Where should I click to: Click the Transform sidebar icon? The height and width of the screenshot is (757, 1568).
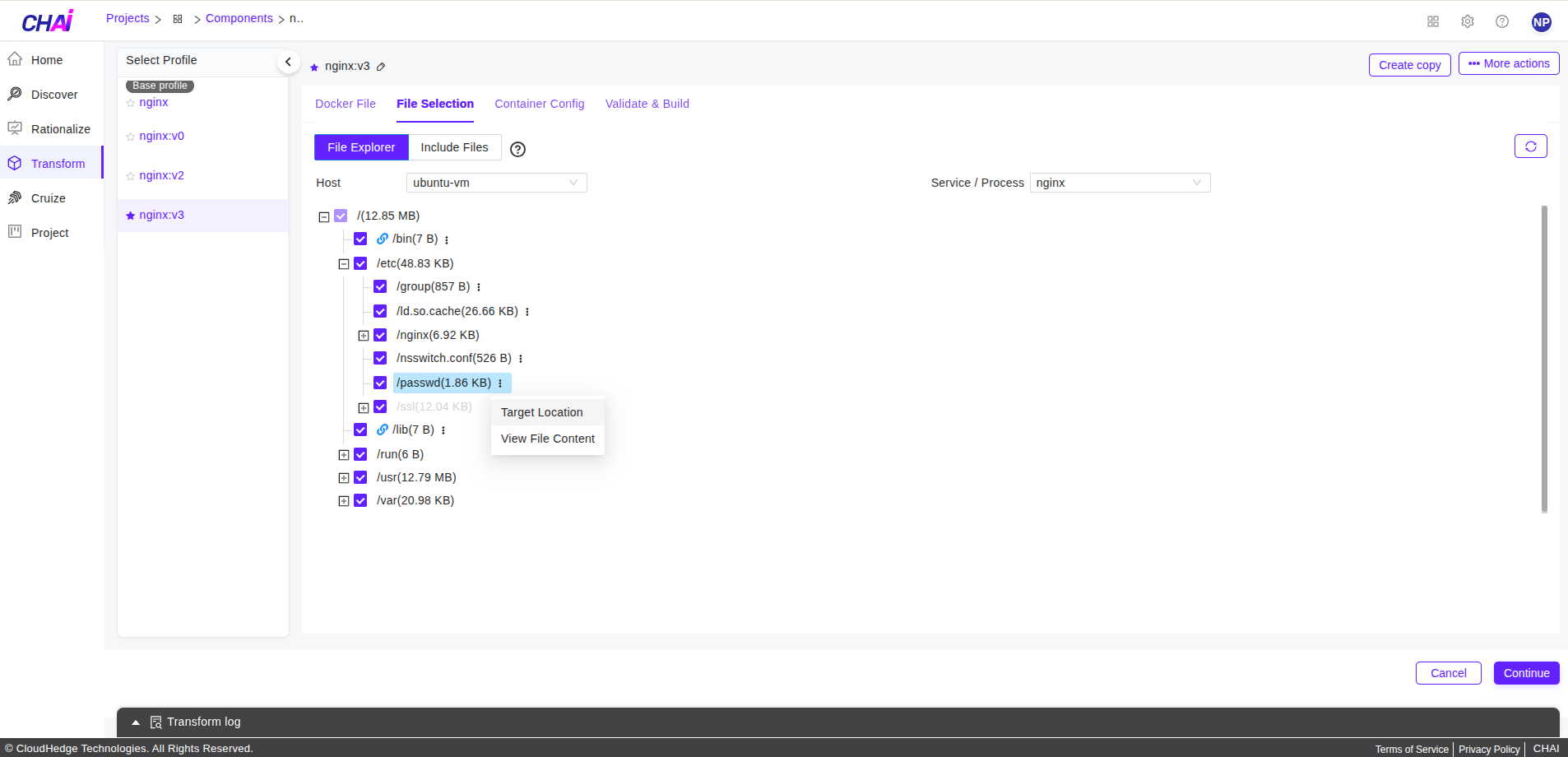tap(15, 163)
